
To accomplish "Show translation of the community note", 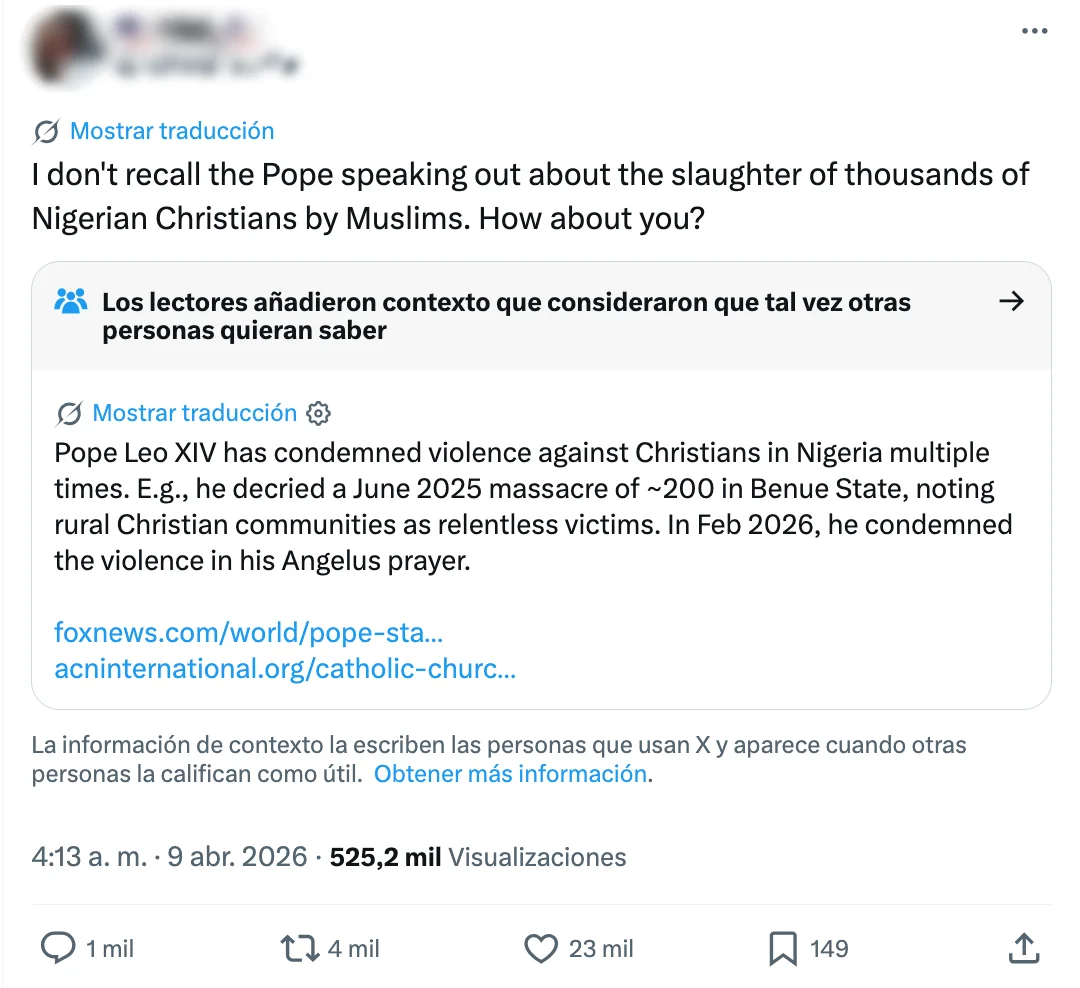I will (x=194, y=413).
